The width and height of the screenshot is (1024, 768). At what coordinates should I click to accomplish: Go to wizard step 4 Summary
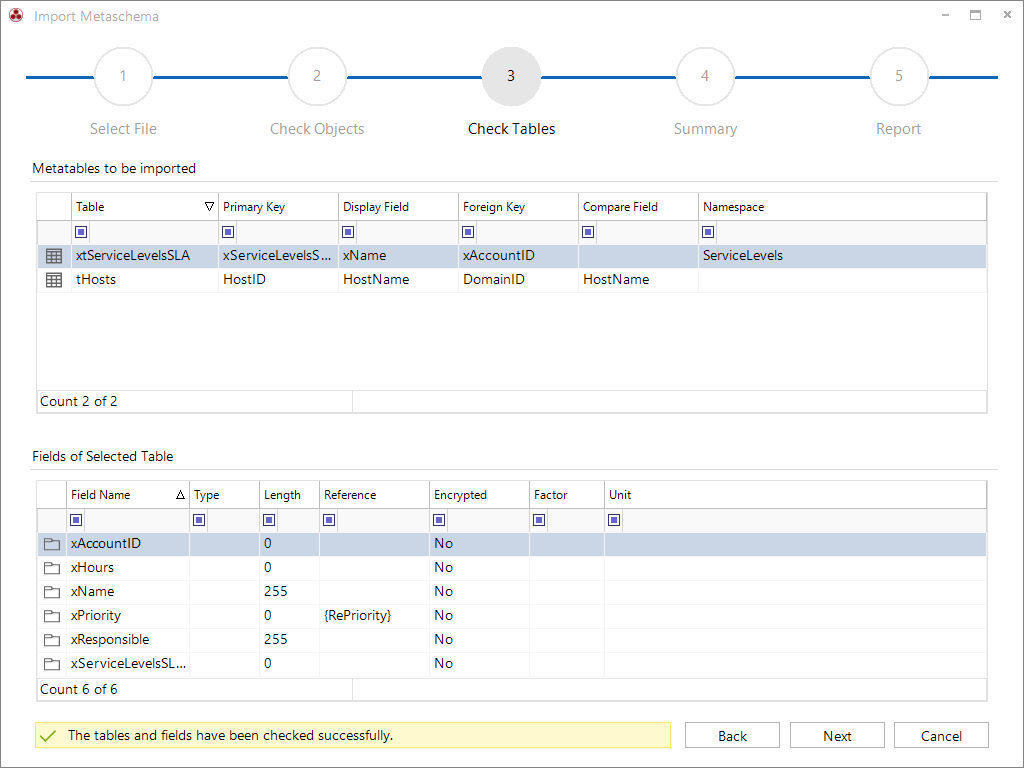(x=705, y=76)
